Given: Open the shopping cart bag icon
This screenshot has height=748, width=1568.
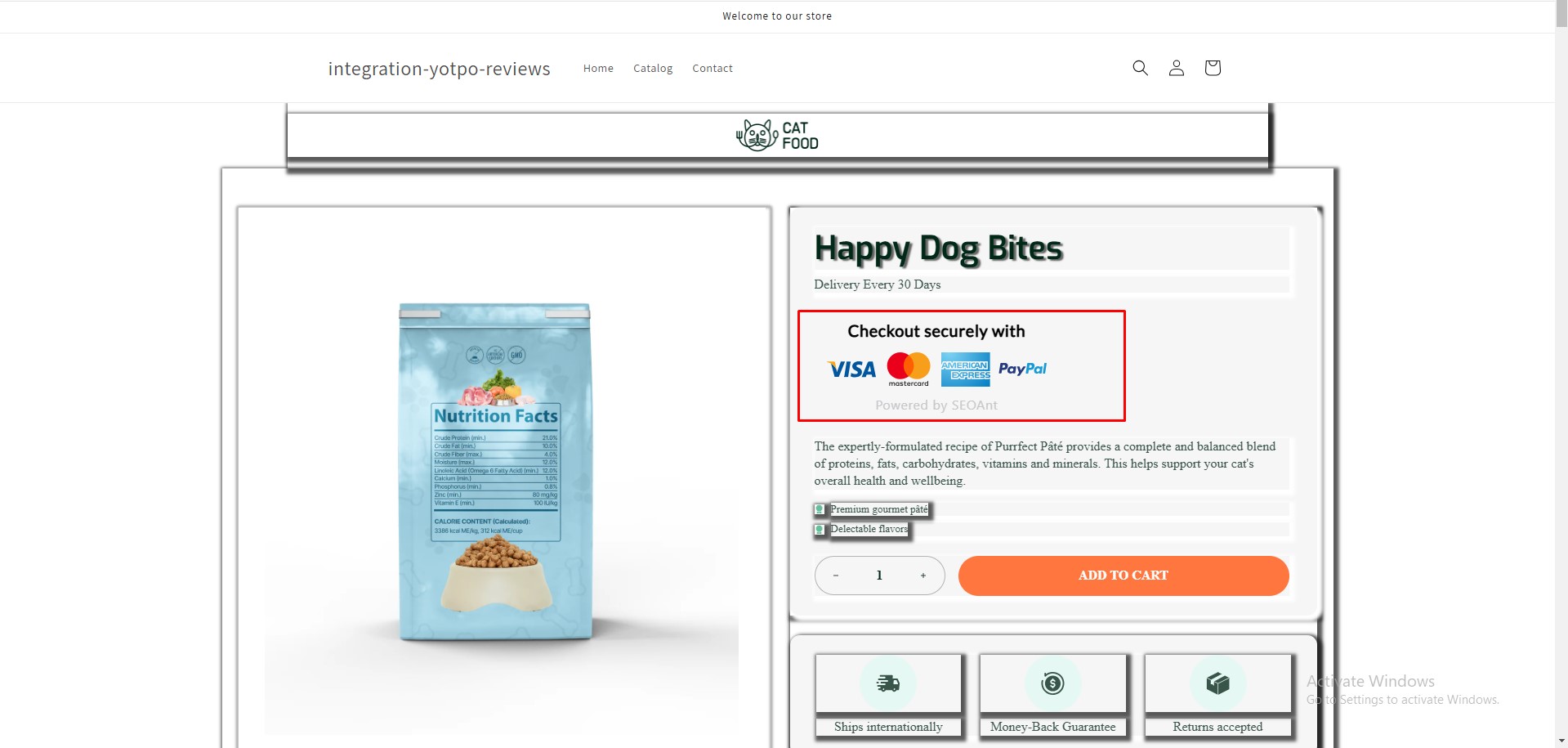Looking at the screenshot, I should point(1212,68).
